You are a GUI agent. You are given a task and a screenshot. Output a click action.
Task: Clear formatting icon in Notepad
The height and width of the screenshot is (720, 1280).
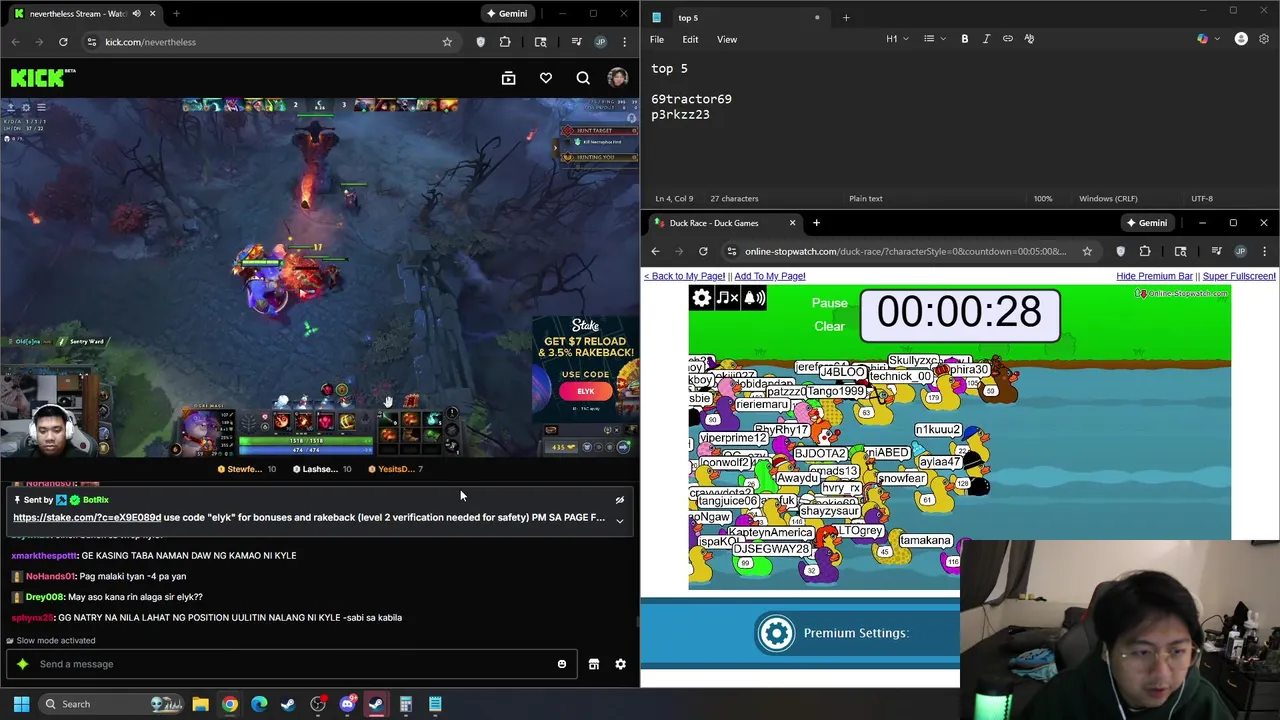point(1029,39)
